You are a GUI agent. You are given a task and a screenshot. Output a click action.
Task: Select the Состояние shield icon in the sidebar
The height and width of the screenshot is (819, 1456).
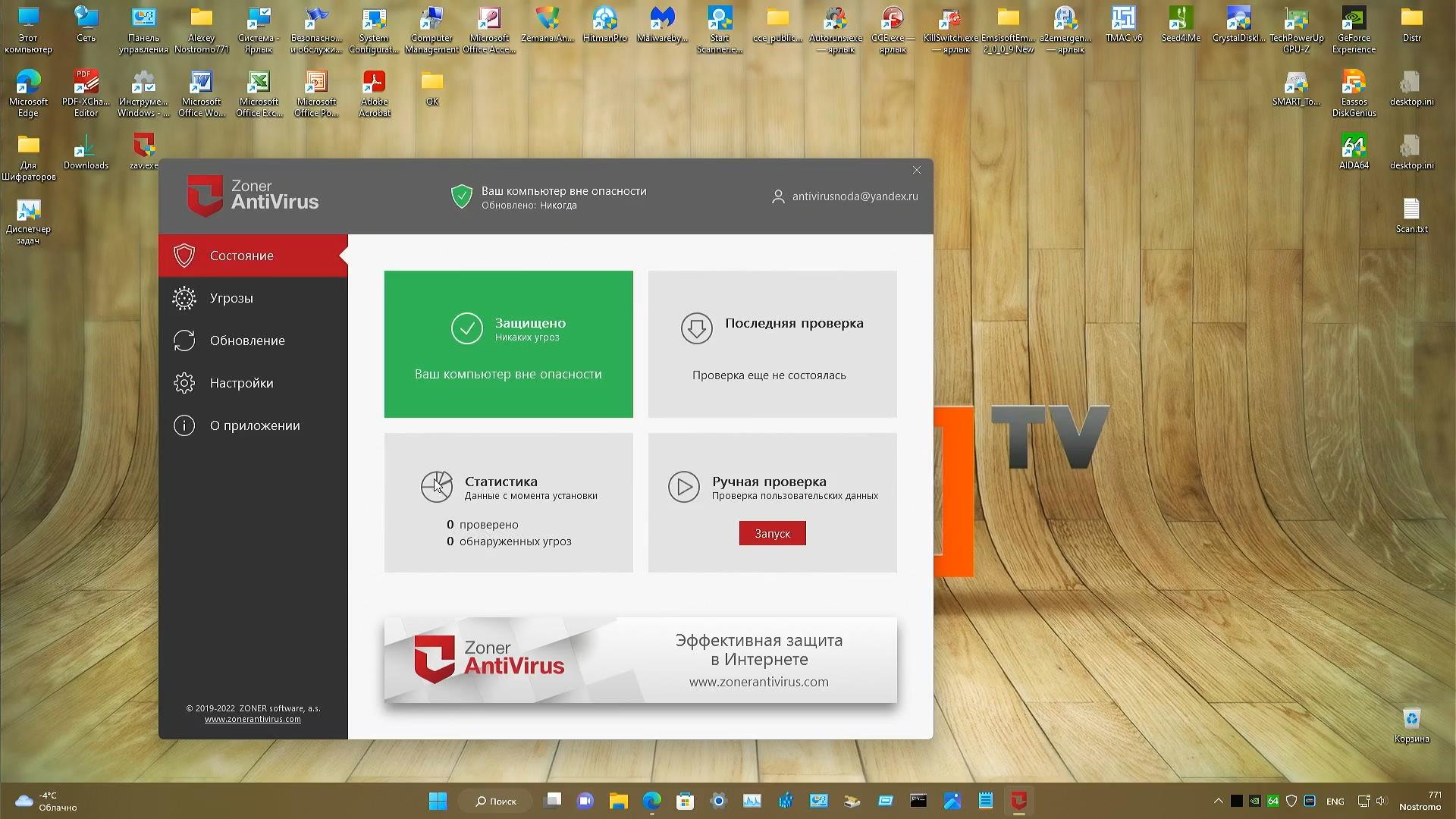(x=184, y=256)
